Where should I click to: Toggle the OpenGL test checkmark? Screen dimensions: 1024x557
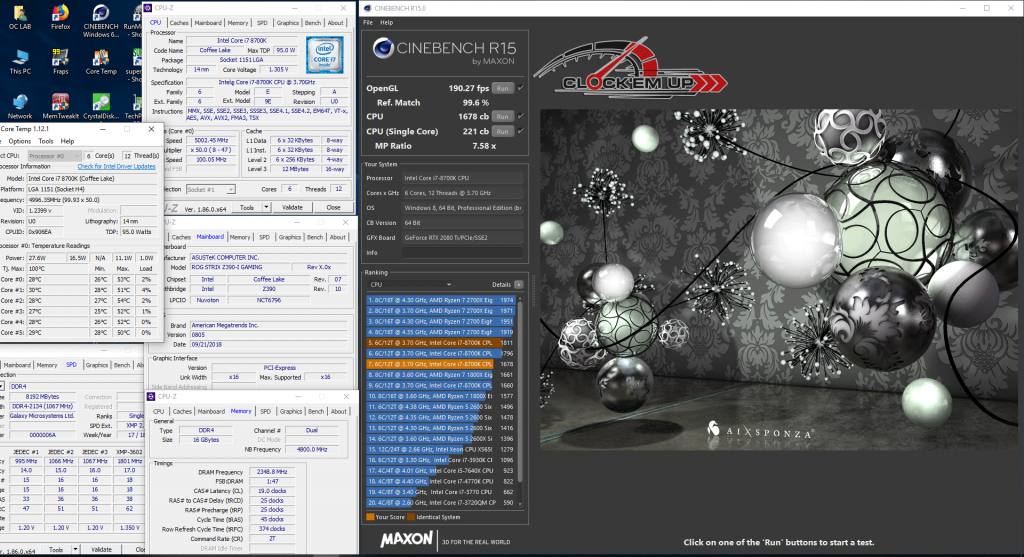tap(521, 88)
